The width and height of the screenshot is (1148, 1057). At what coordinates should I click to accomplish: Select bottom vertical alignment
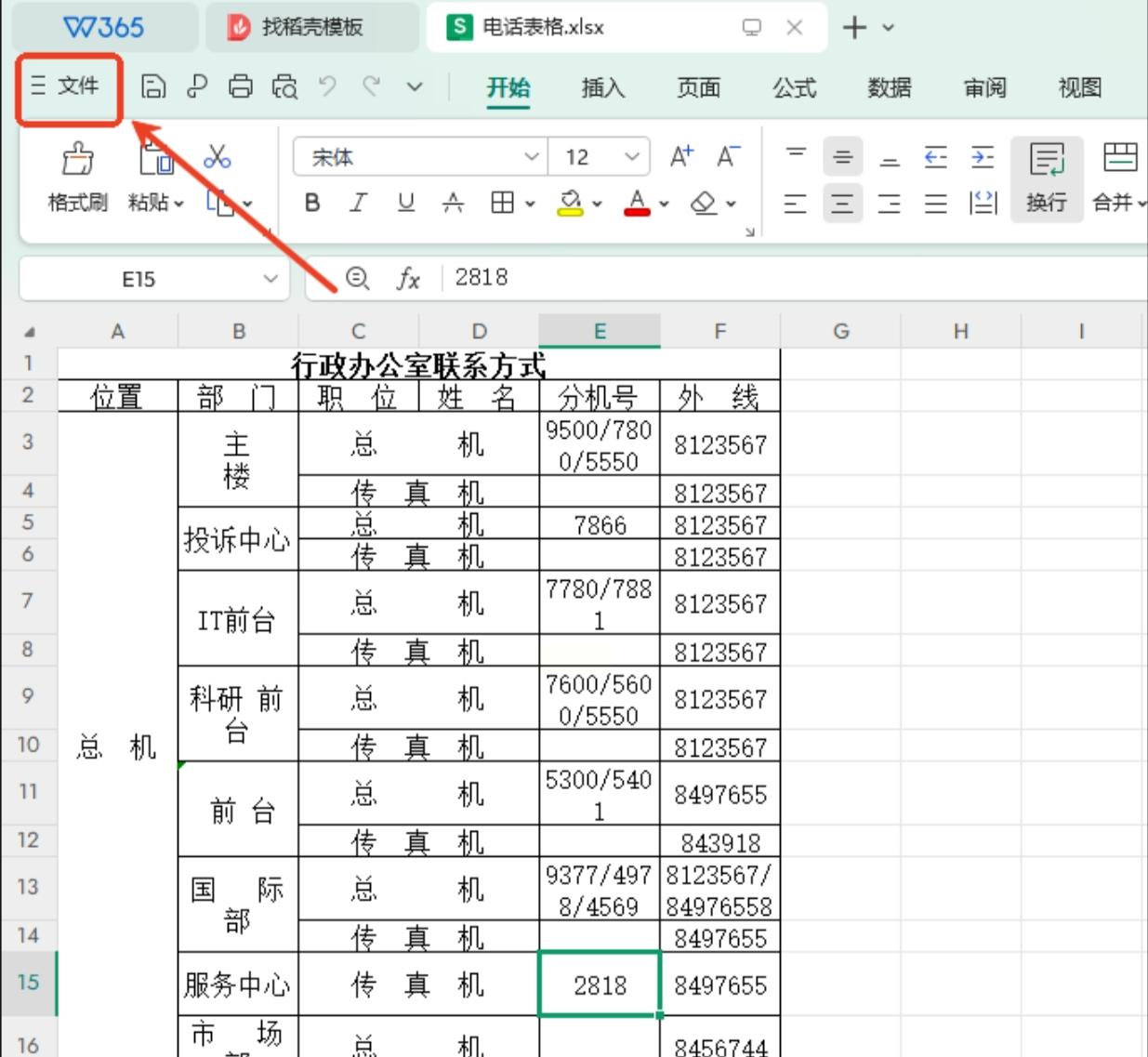tap(890, 156)
